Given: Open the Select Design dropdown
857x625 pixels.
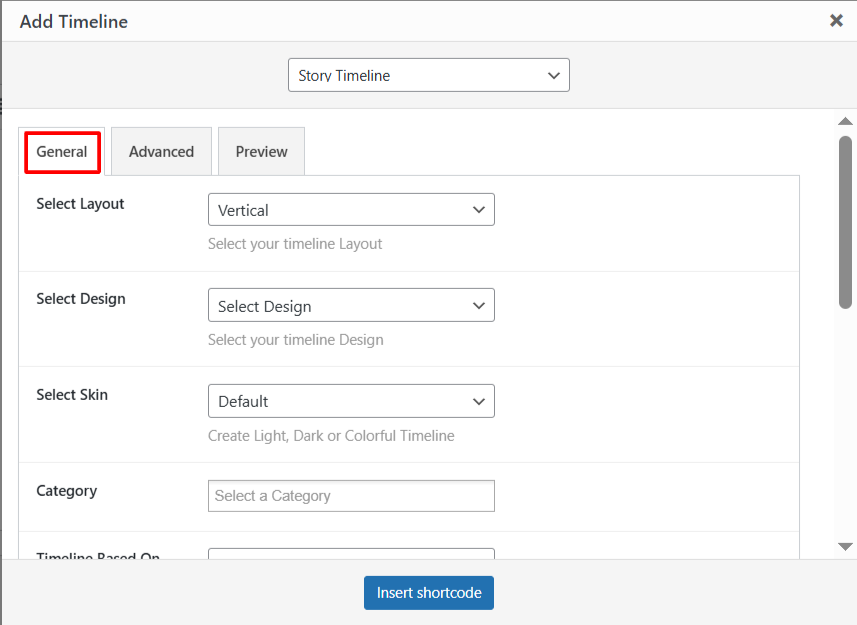Looking at the screenshot, I should [350, 305].
